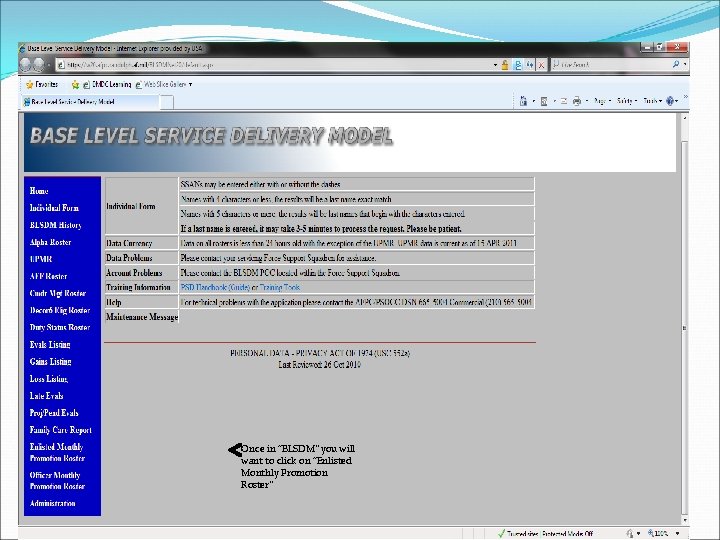The width and height of the screenshot is (720, 540).
Task: Open Evals Listing link
Action: pos(50,344)
